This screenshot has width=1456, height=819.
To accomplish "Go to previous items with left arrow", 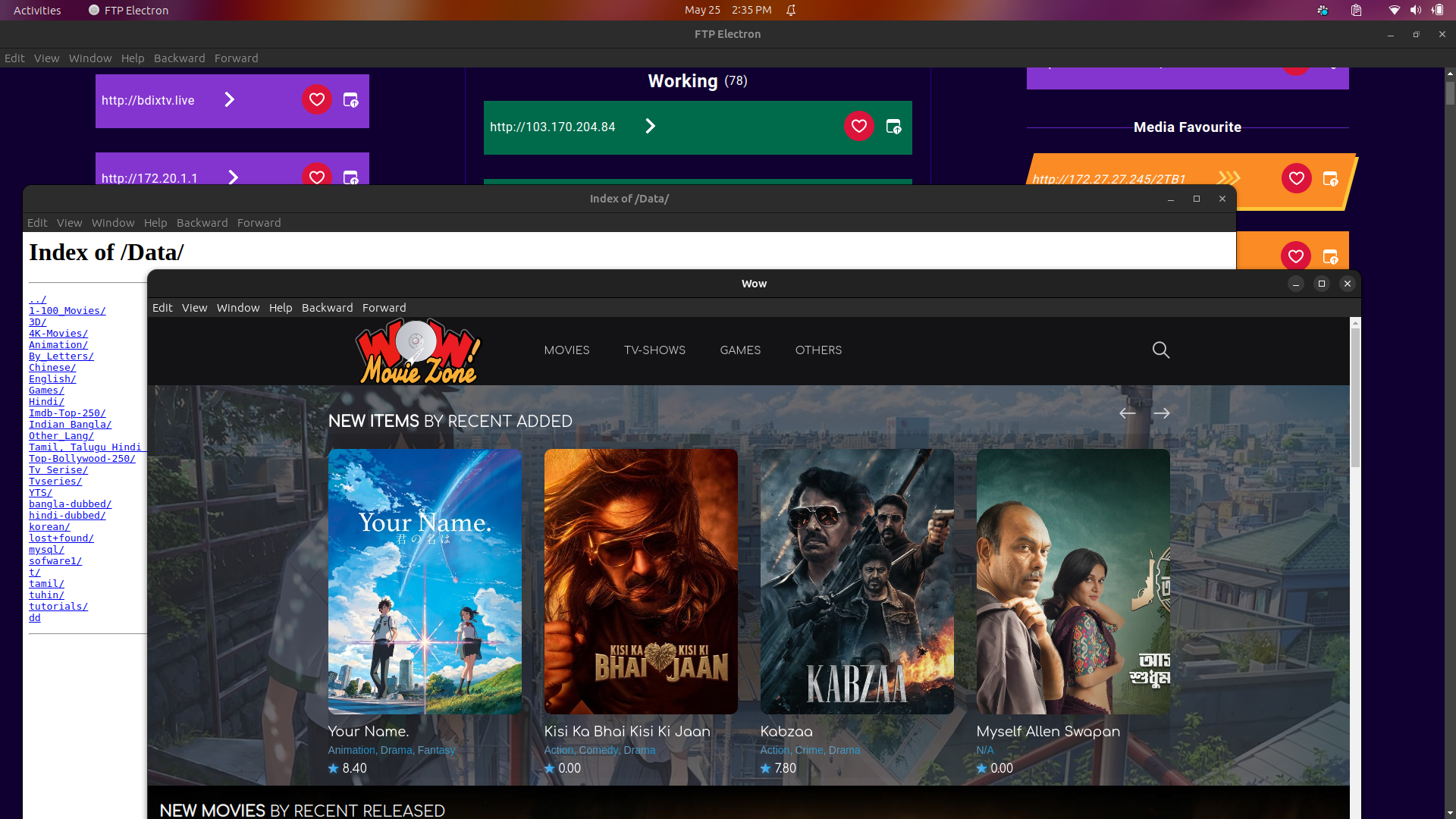I will click(x=1127, y=413).
